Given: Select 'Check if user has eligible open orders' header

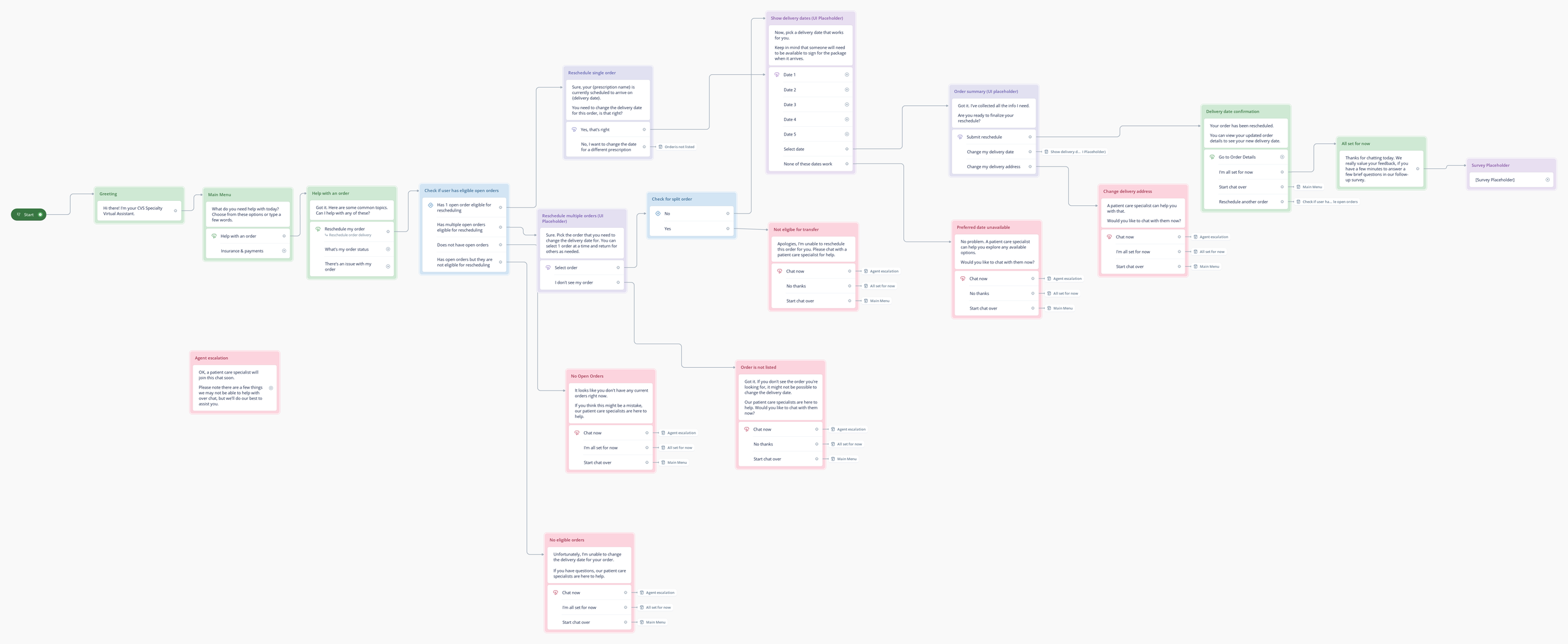Looking at the screenshot, I should (464, 191).
